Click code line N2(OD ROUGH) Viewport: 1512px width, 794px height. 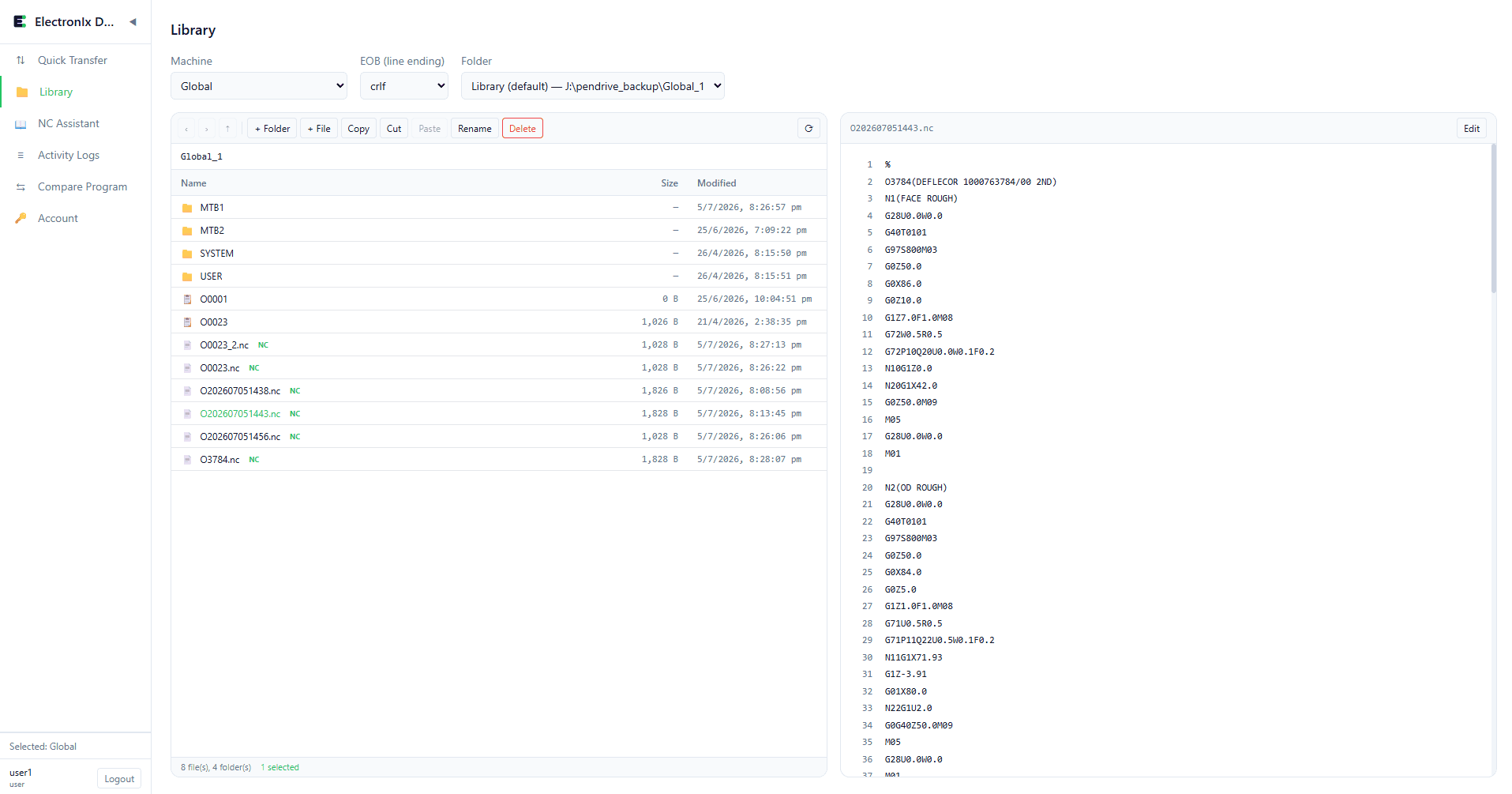point(916,487)
